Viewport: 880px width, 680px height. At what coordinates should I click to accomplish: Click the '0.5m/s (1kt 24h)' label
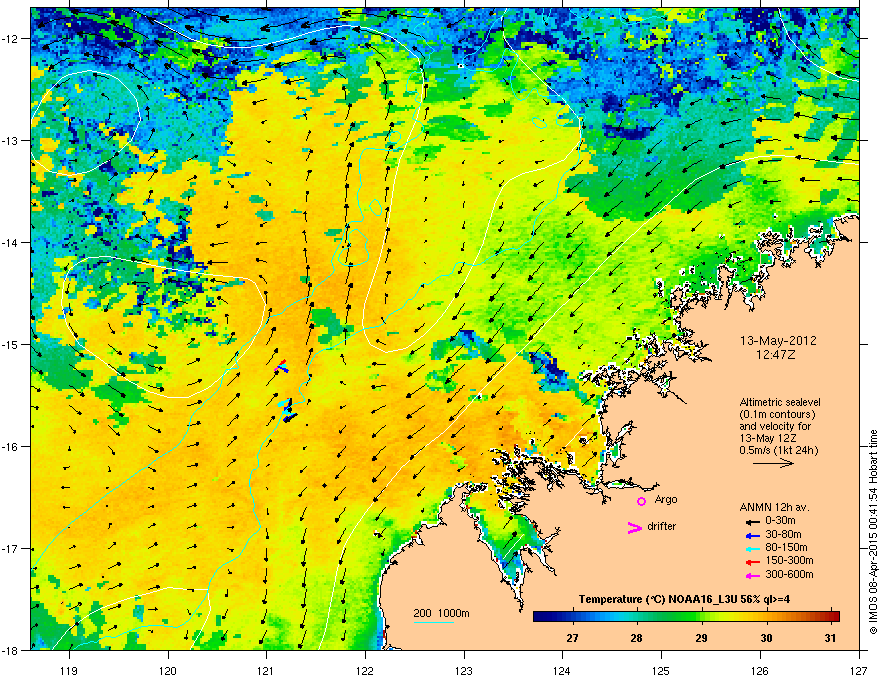click(x=778, y=450)
